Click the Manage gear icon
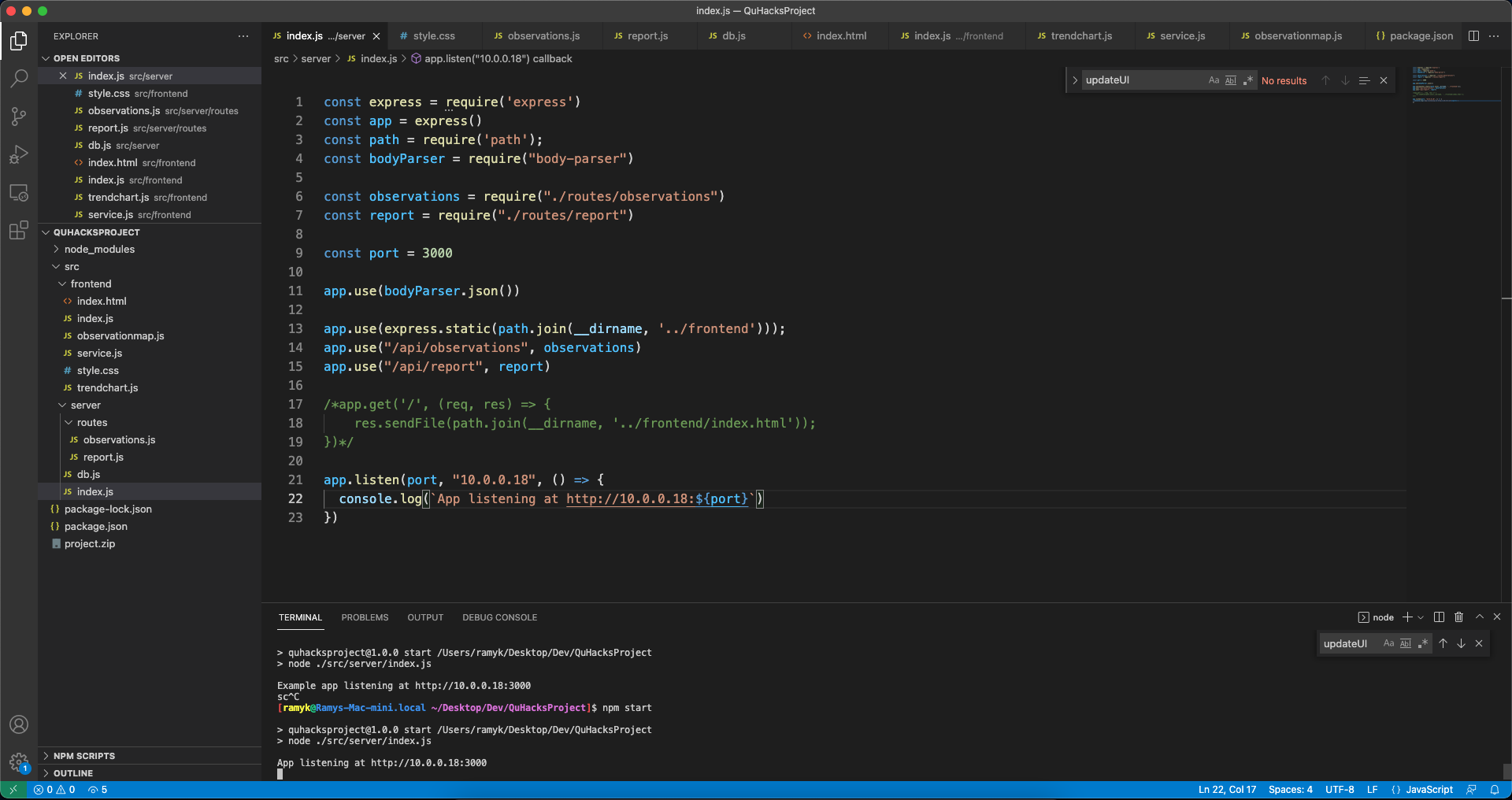Viewport: 1512px width, 800px height. pos(18,761)
